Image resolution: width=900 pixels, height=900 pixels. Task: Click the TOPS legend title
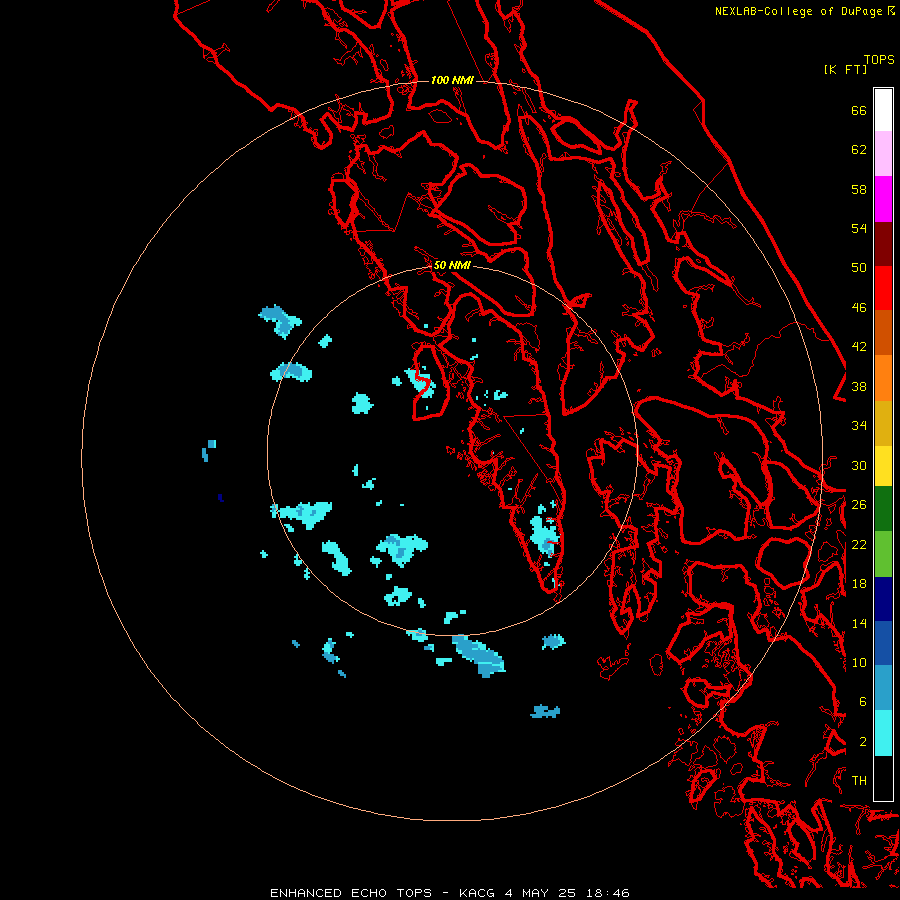pyautogui.click(x=879, y=60)
